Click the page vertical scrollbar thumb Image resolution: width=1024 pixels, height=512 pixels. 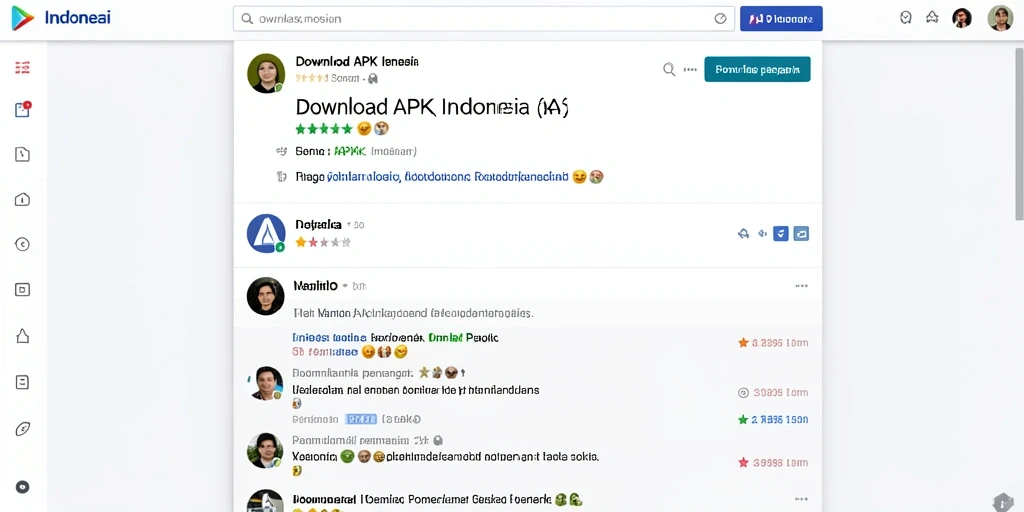coord(1019,133)
